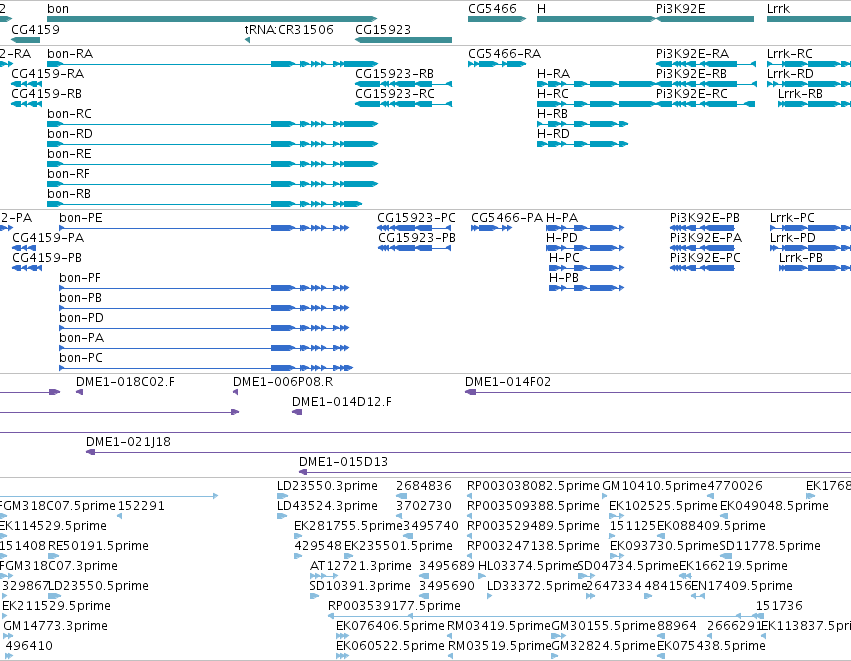Select the Pi3K92E-RA transcript label
Image resolution: width=851 pixels, height=661 pixels.
click(x=693, y=54)
